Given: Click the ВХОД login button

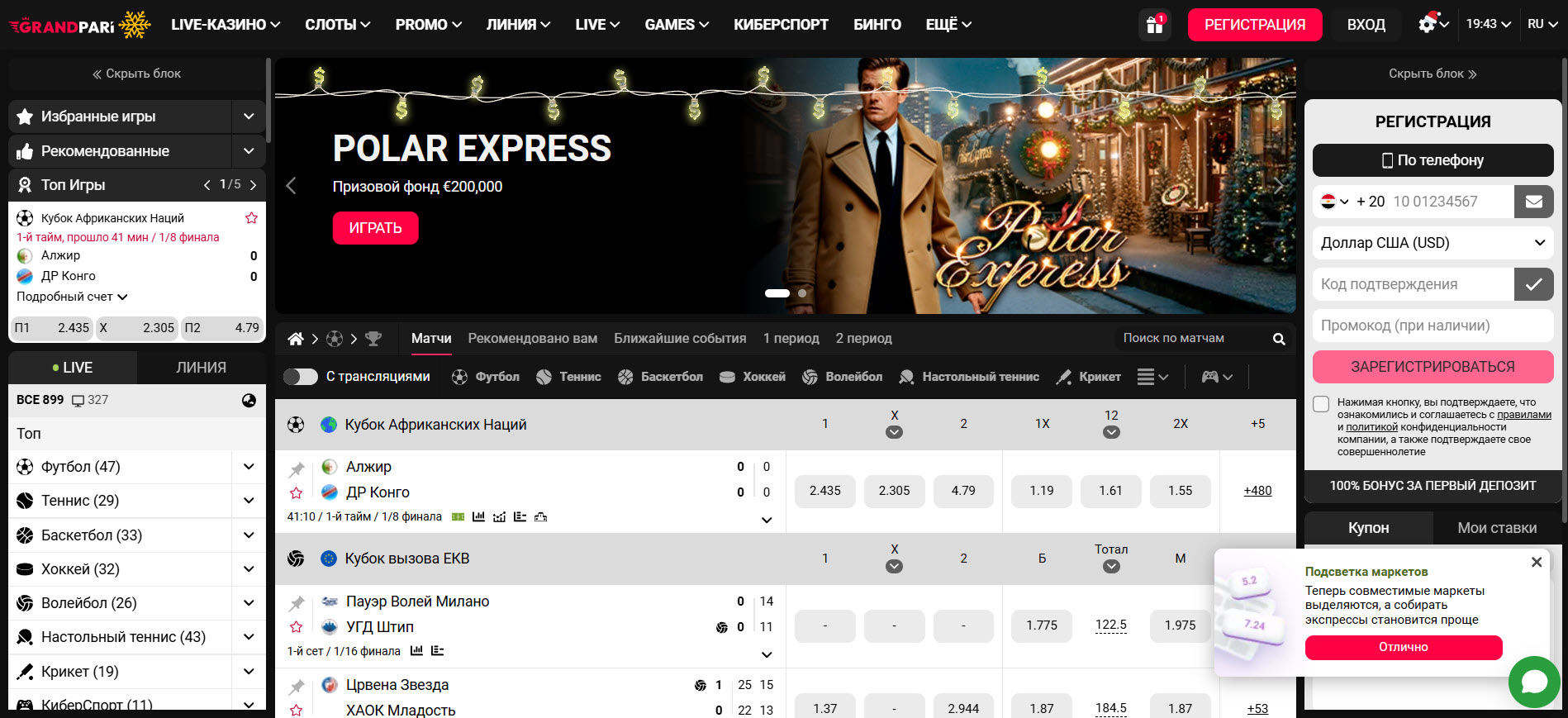Looking at the screenshot, I should click(x=1366, y=25).
